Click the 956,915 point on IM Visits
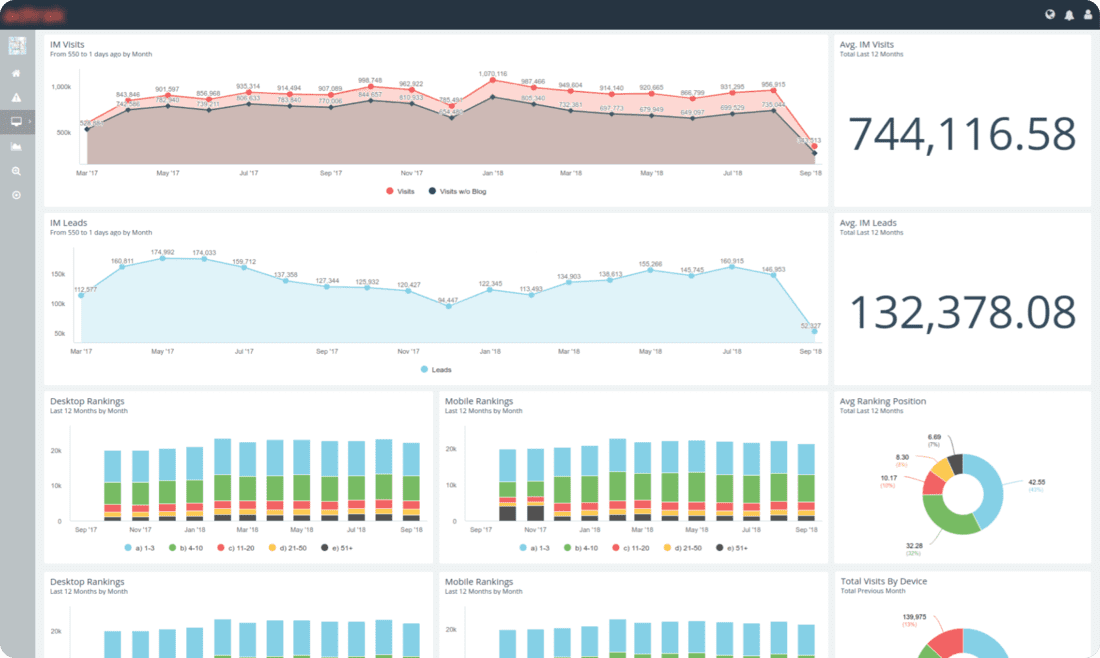The width and height of the screenshot is (1100, 658). (773, 90)
